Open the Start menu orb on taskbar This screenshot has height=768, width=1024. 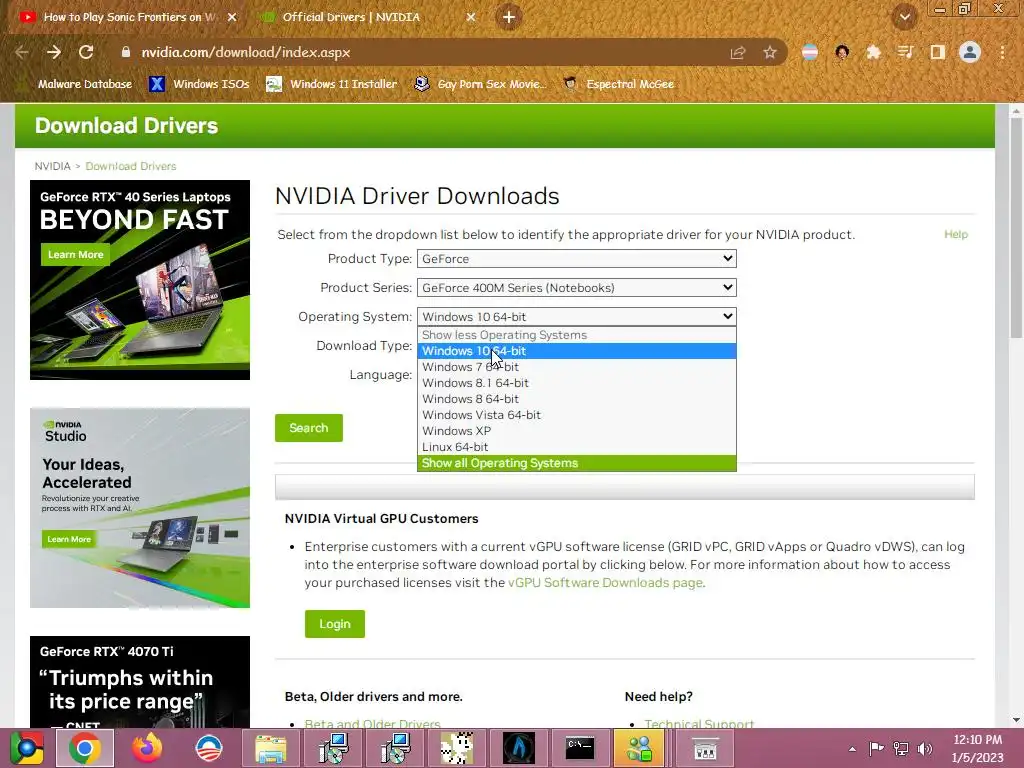point(26,748)
